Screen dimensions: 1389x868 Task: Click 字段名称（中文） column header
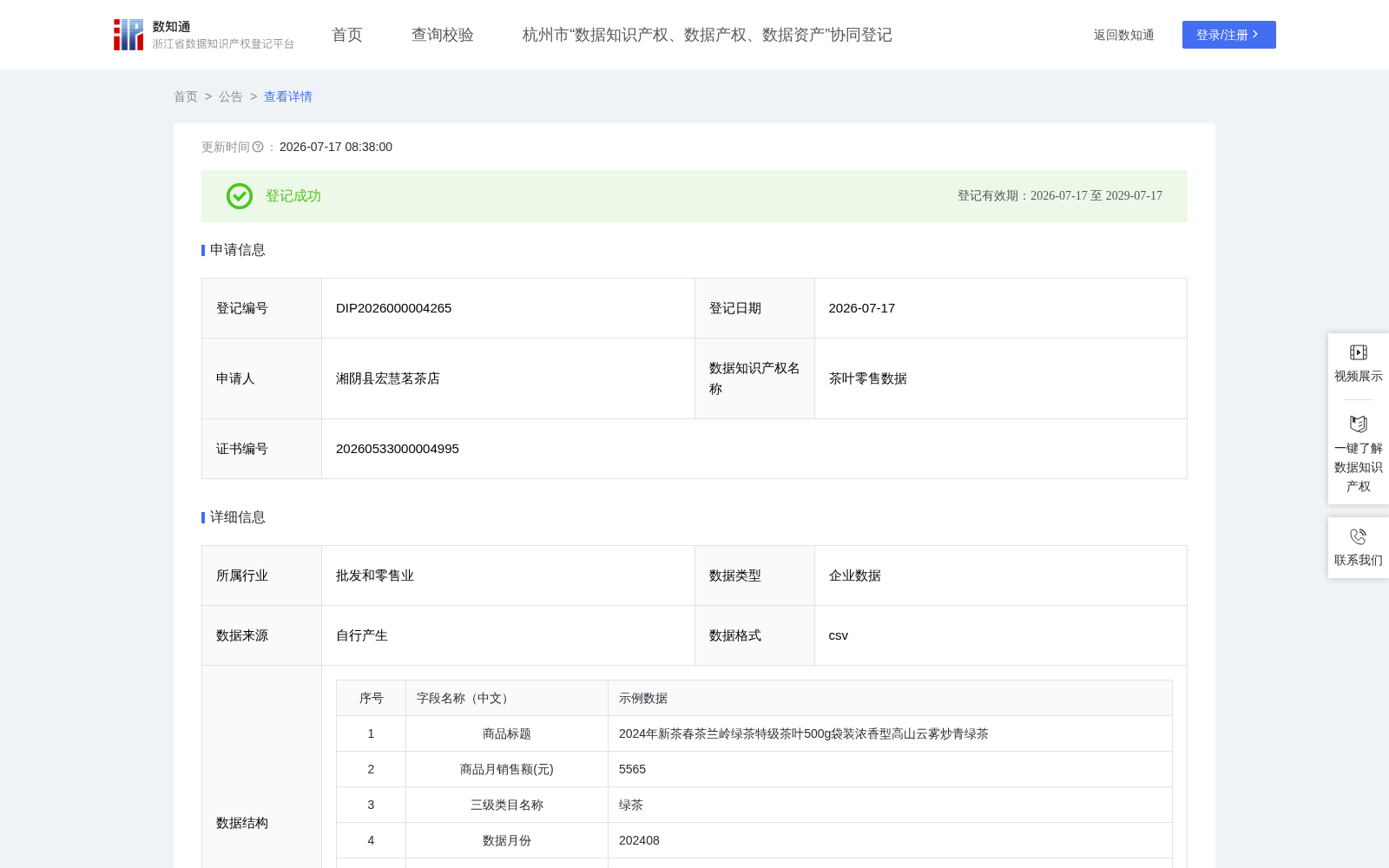pos(507,698)
